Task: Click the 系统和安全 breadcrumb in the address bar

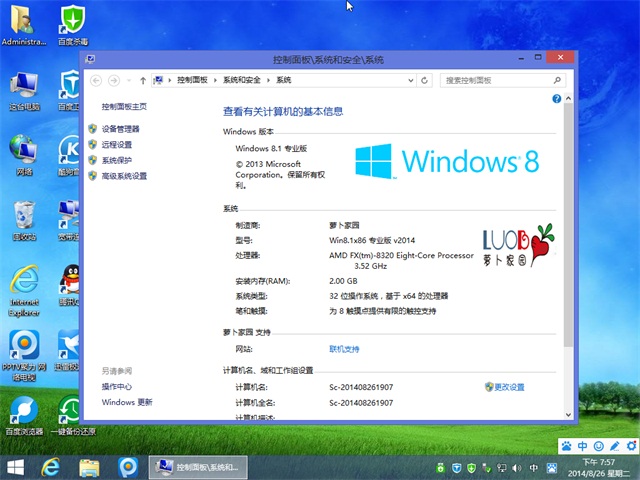Action: [x=242, y=80]
